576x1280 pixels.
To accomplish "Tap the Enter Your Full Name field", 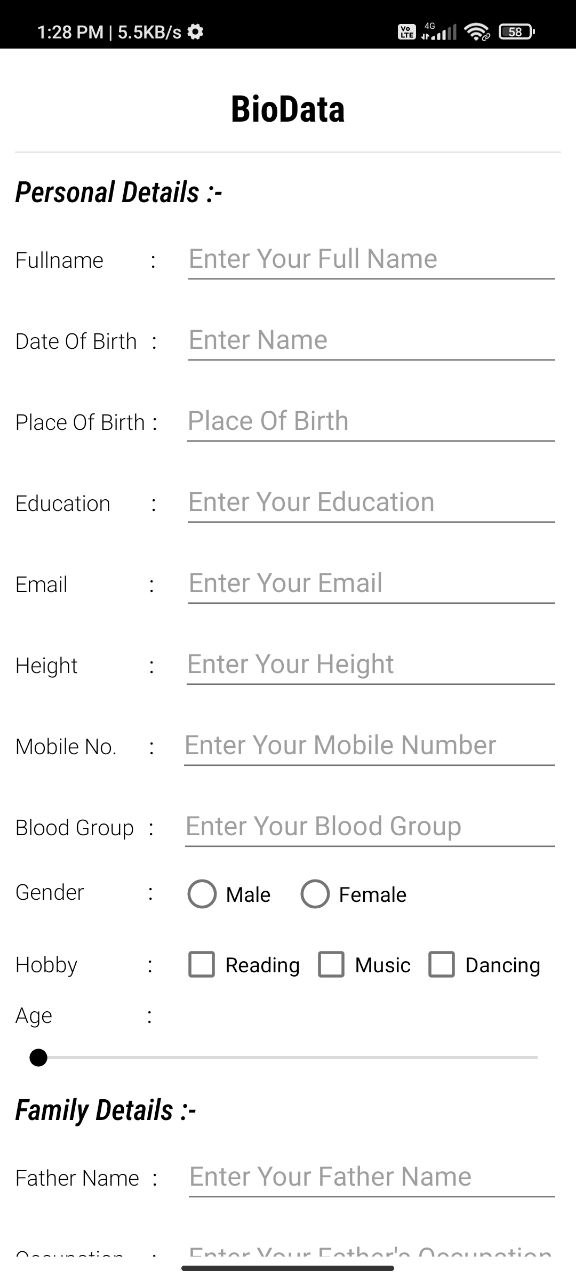I will 370,259.
